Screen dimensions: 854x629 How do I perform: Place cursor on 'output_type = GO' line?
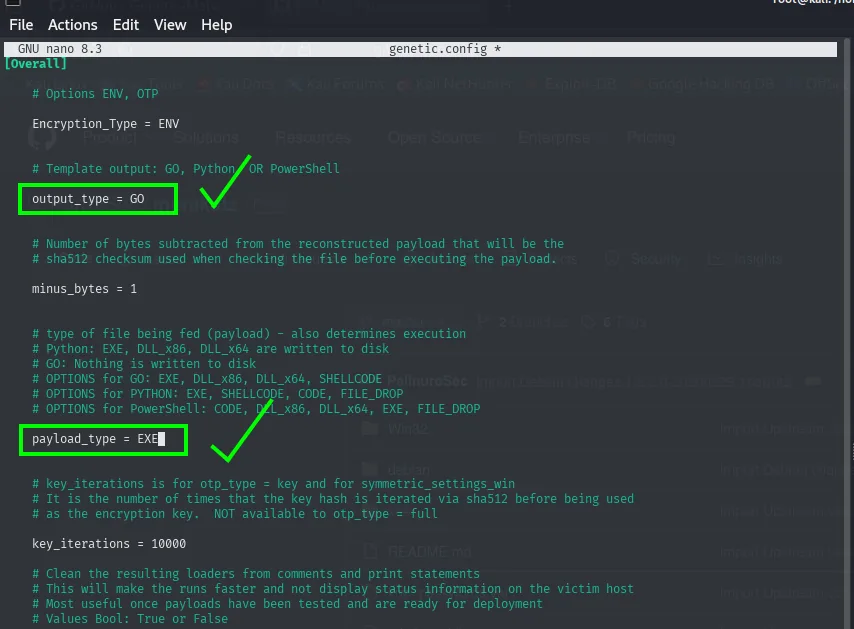pos(88,199)
